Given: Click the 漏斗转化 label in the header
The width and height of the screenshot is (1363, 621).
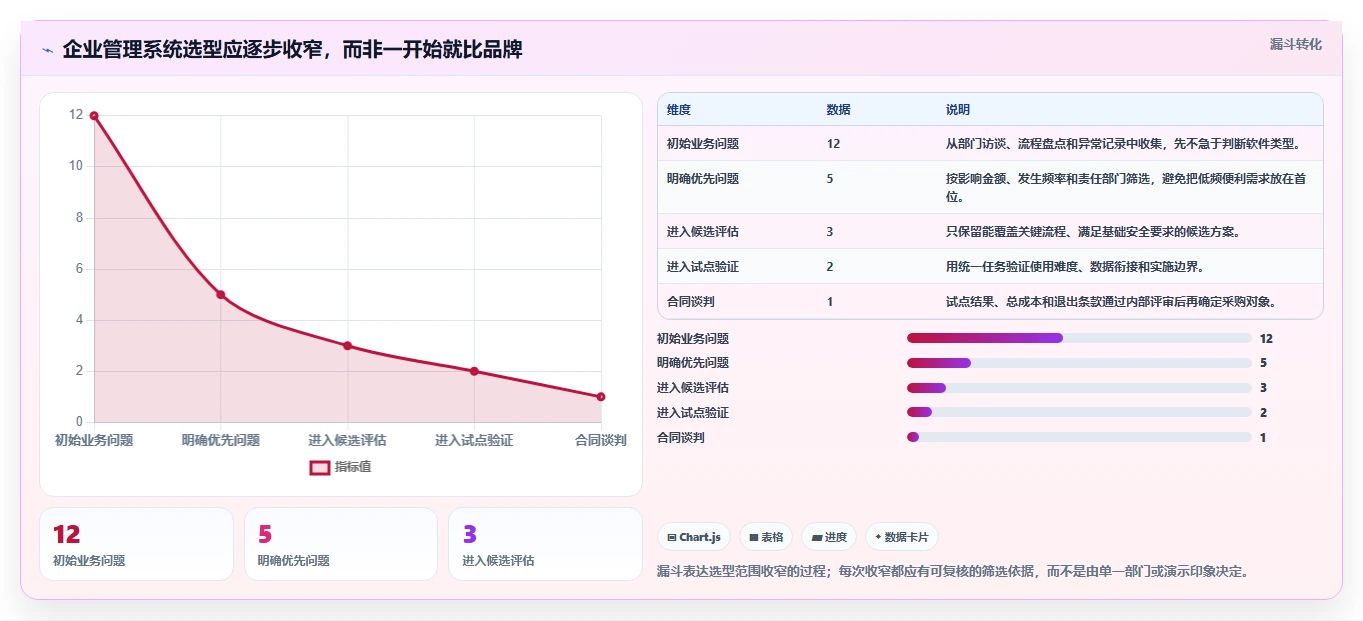Looking at the screenshot, I should pyautogui.click(x=1296, y=44).
